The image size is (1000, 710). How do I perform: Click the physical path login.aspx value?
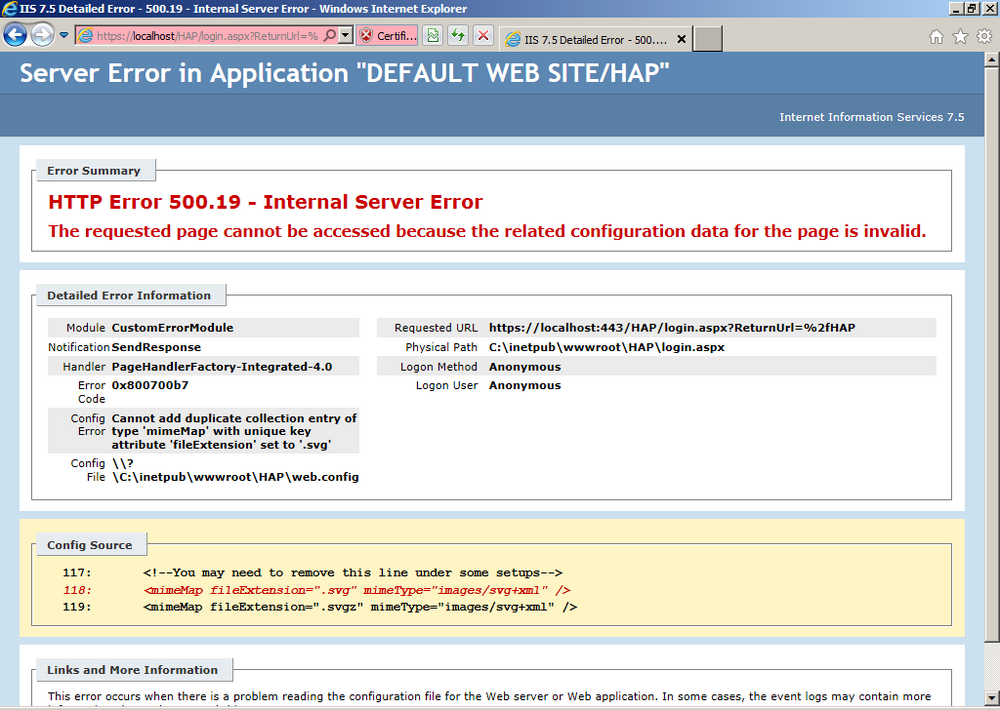[607, 347]
